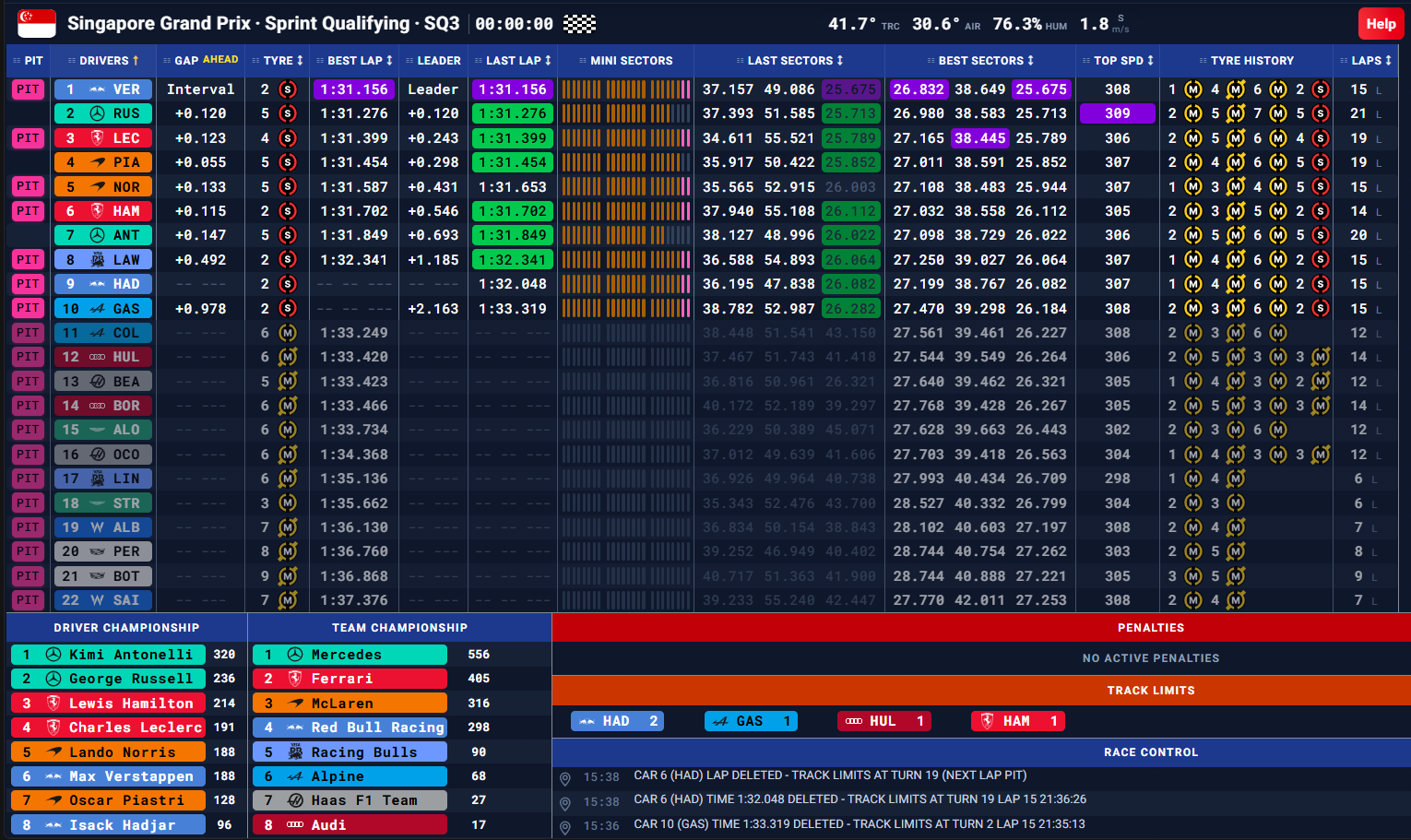Click the PIT badge for COL
The height and width of the screenshot is (840, 1411).
tap(28, 333)
